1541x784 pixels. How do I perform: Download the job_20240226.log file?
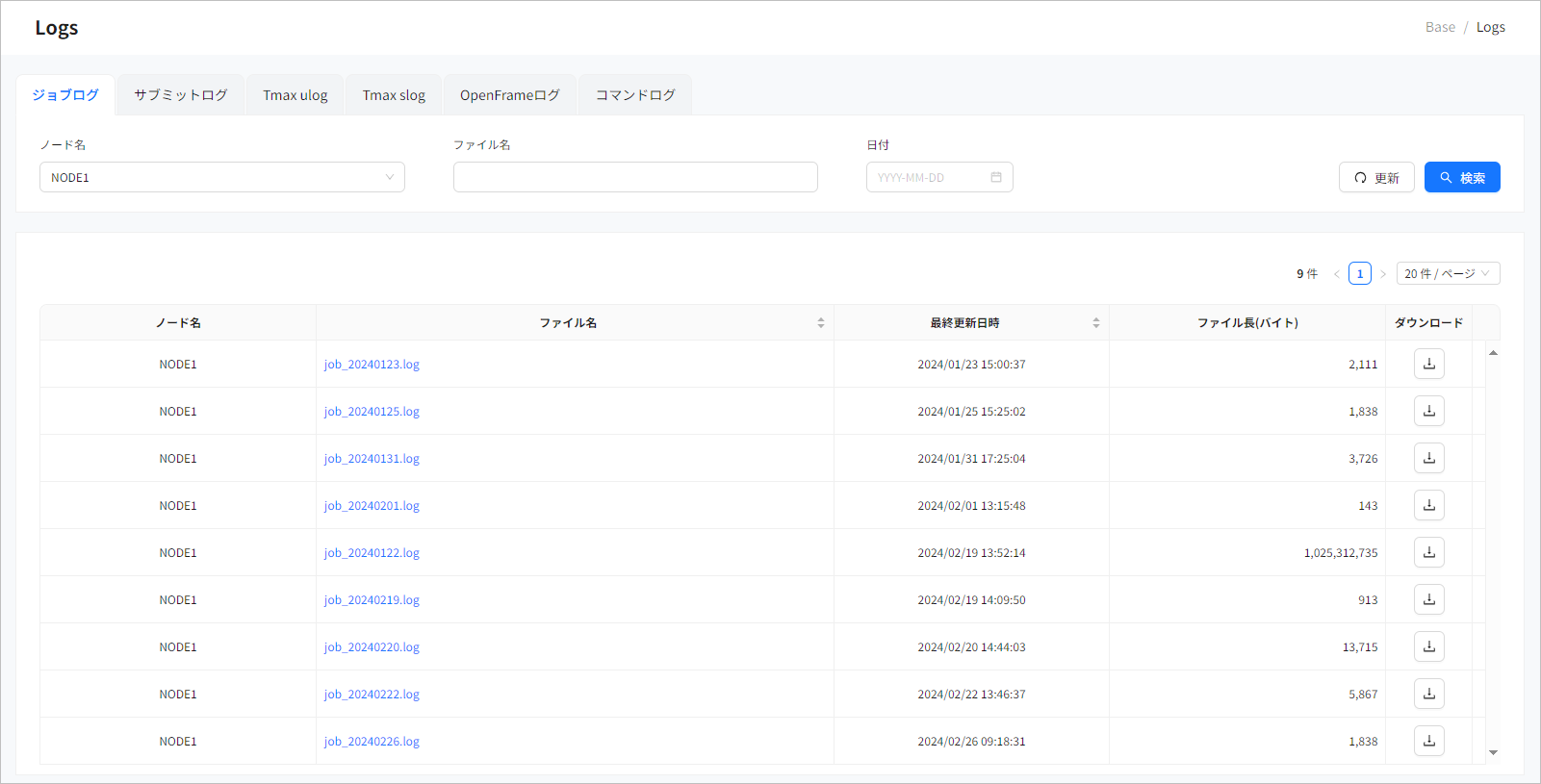coord(1428,741)
